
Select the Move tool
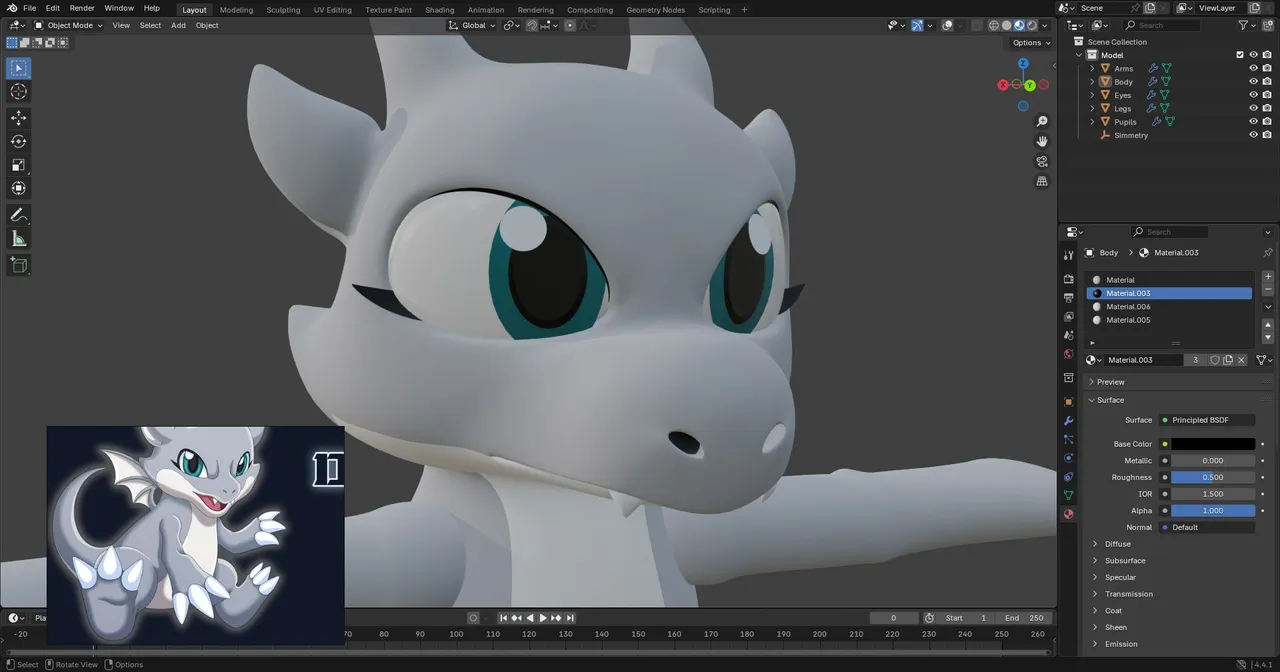point(19,117)
